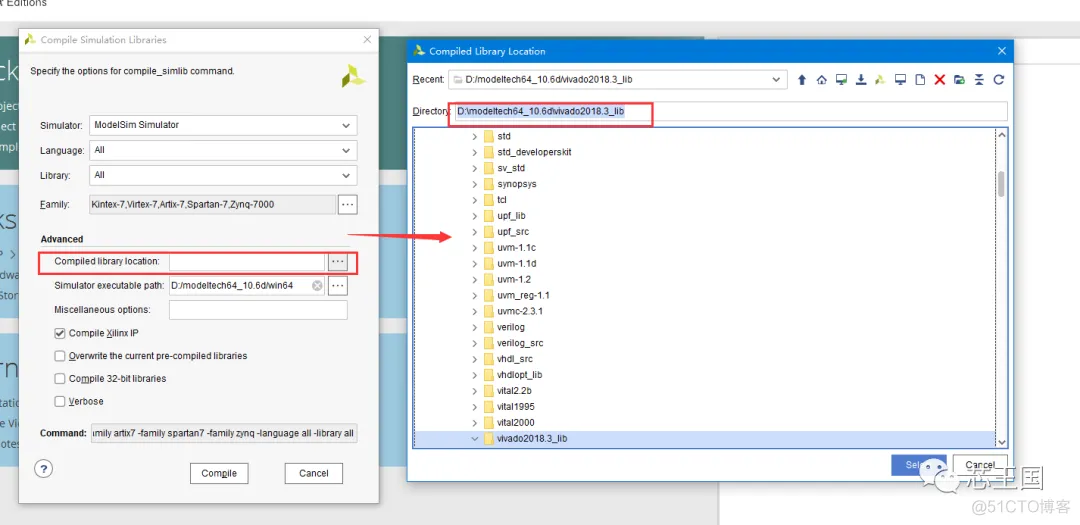Image resolution: width=1080 pixels, height=525 pixels.
Task: Click folder icon of vital2.2b
Action: tap(489, 391)
